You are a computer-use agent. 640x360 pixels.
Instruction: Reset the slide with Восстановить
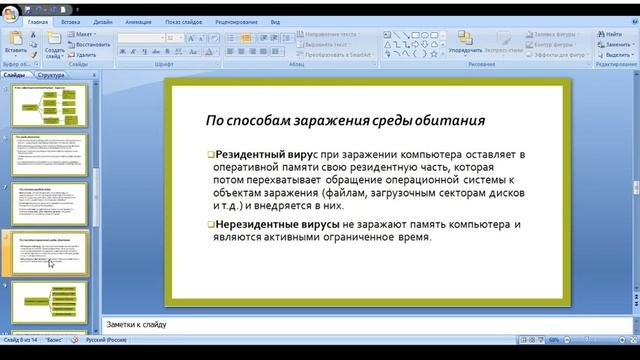pos(89,44)
